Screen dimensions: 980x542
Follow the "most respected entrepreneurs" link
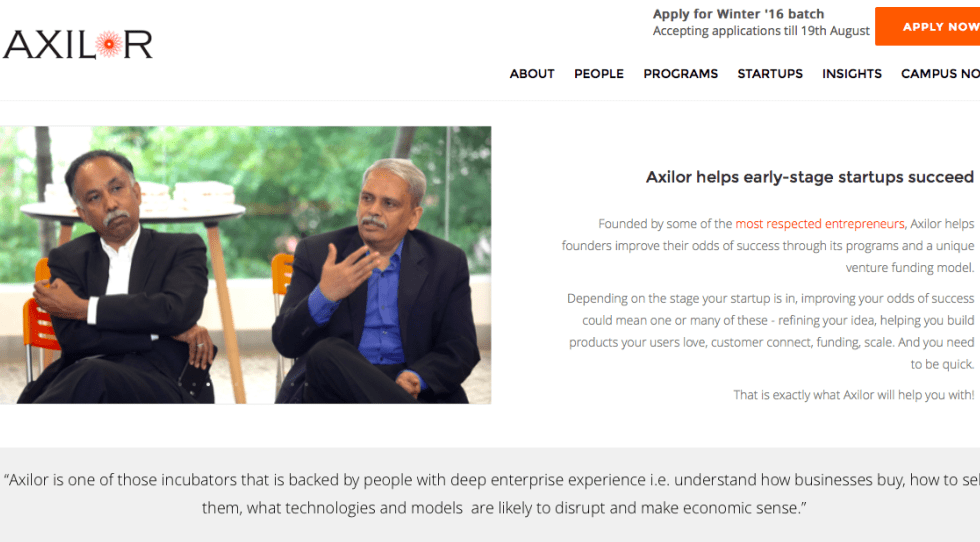click(x=820, y=224)
